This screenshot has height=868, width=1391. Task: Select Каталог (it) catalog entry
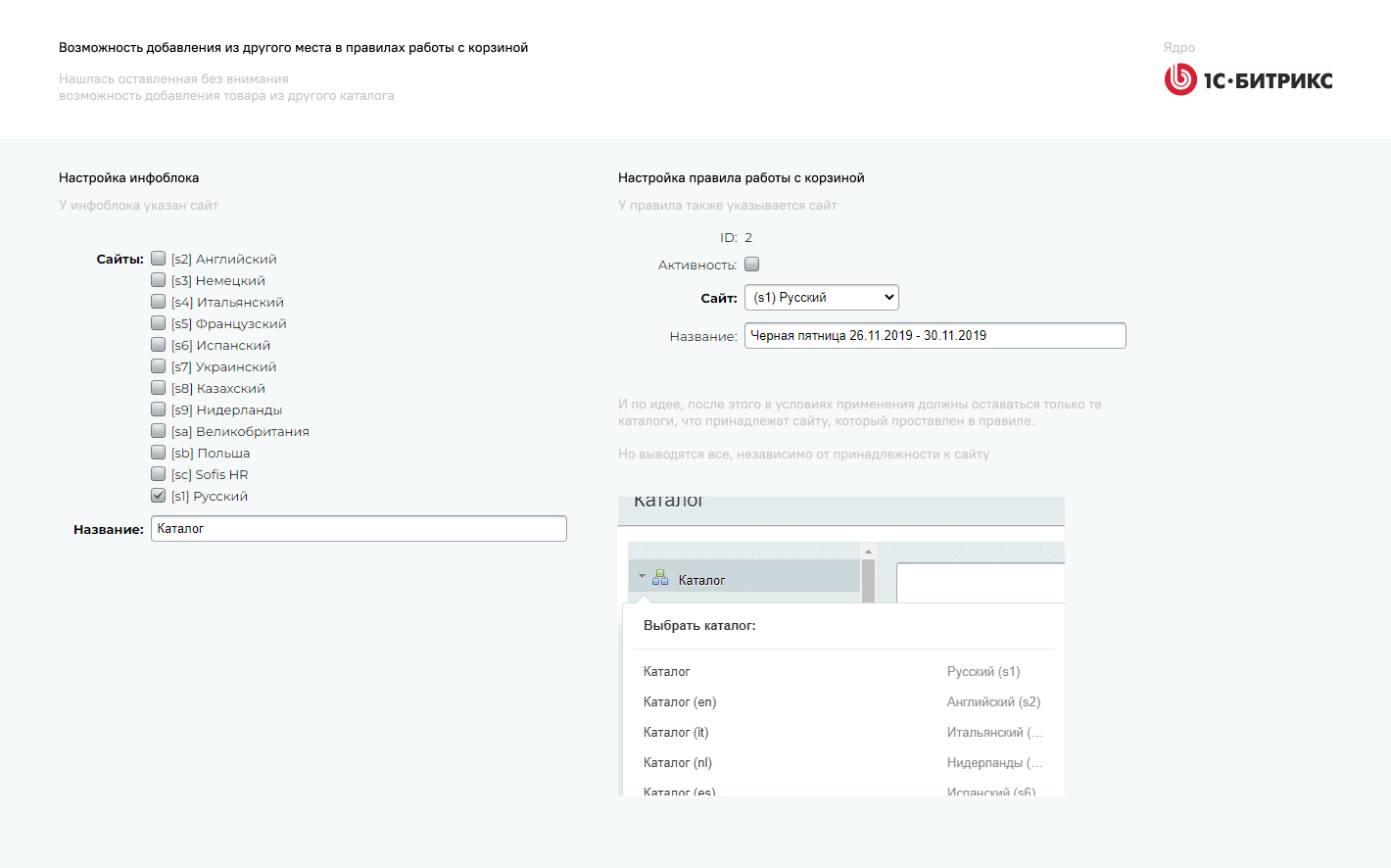click(676, 732)
